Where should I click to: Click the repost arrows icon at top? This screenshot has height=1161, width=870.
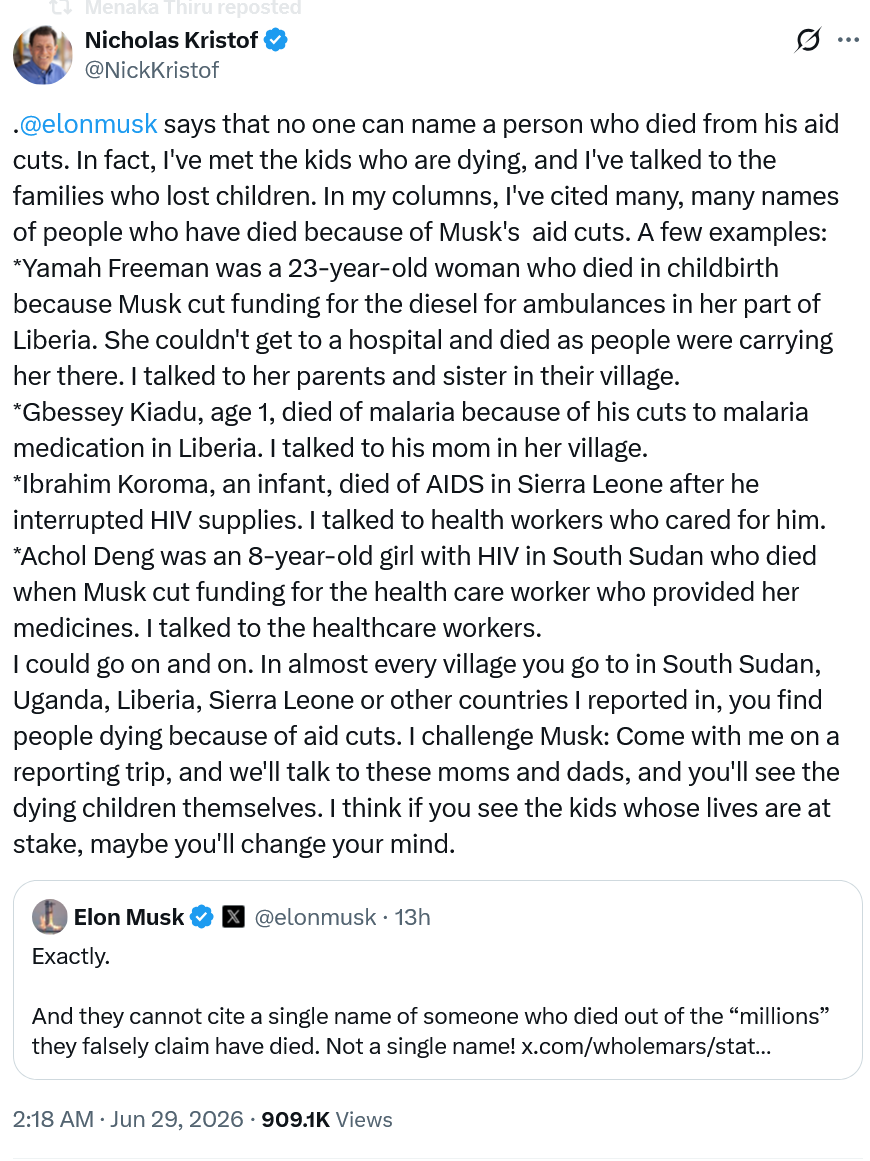coord(60,8)
